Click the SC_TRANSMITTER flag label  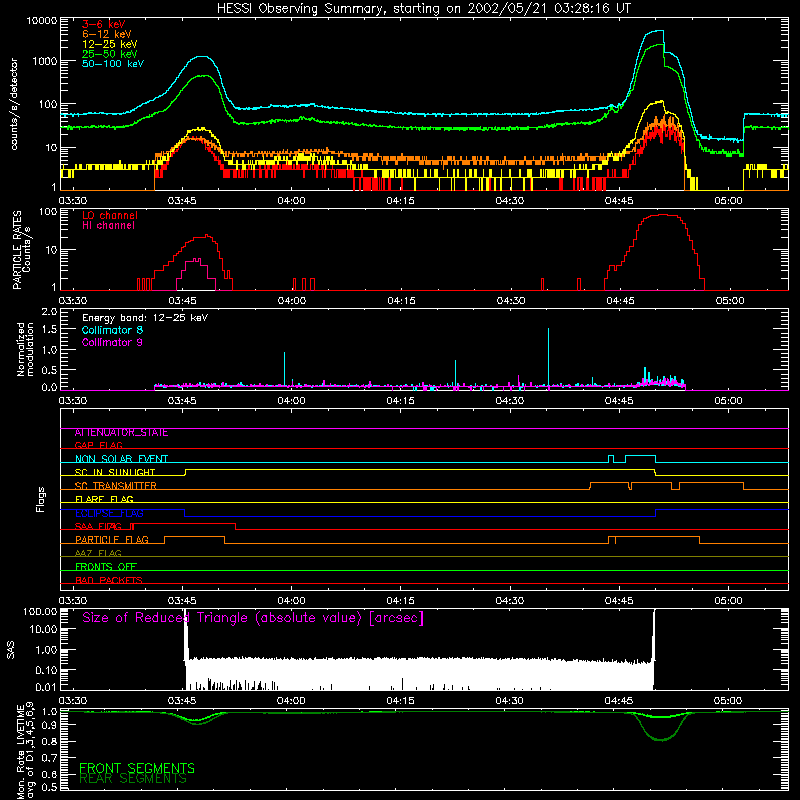click(x=116, y=486)
